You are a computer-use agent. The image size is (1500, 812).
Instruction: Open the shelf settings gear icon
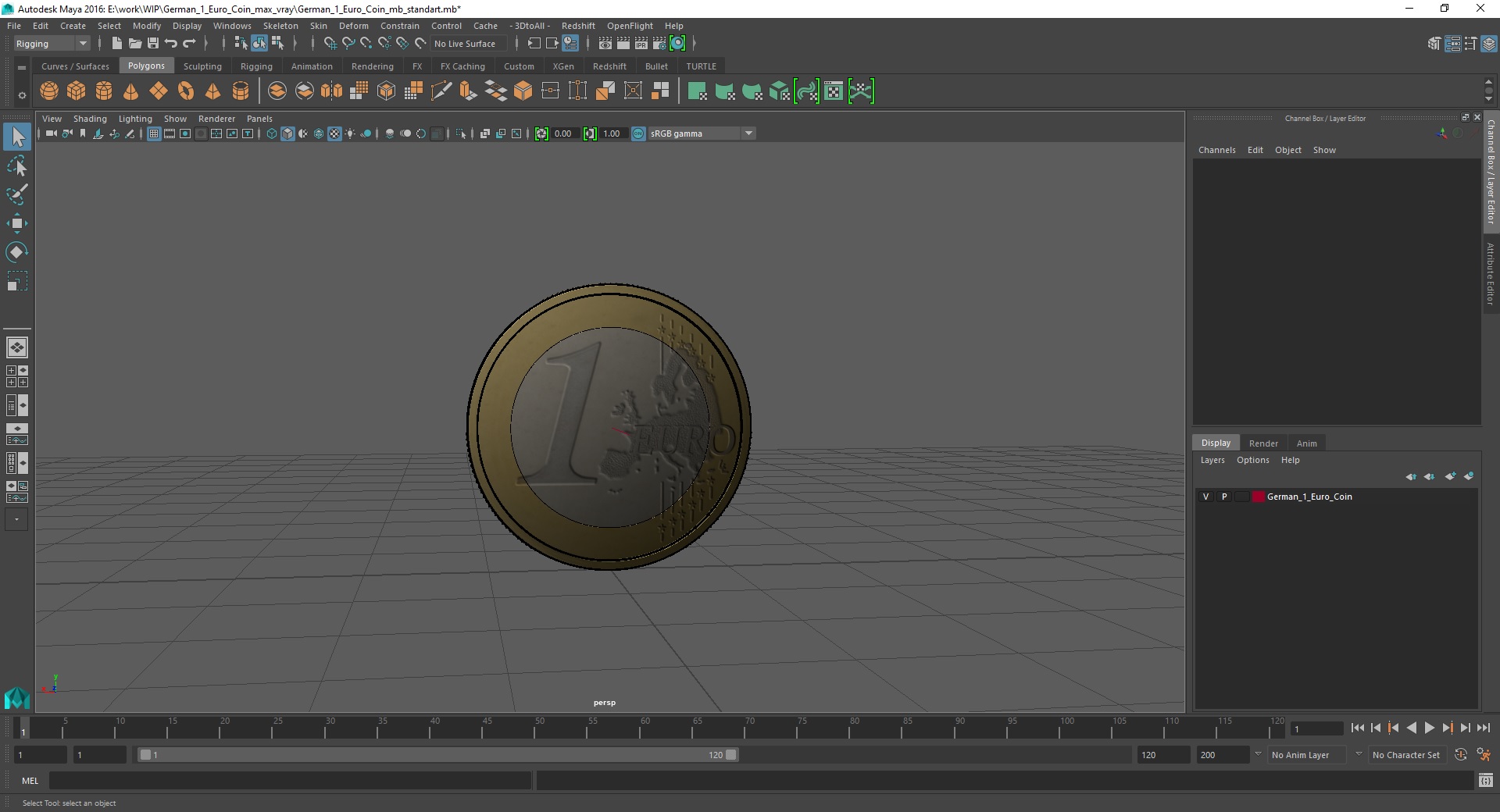pyautogui.click(x=22, y=95)
